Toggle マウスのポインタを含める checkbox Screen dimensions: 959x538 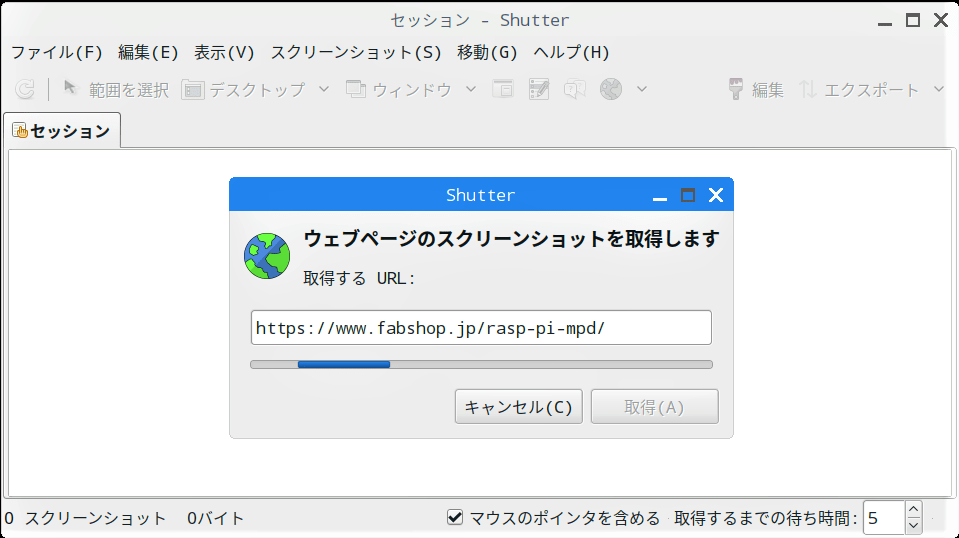454,517
